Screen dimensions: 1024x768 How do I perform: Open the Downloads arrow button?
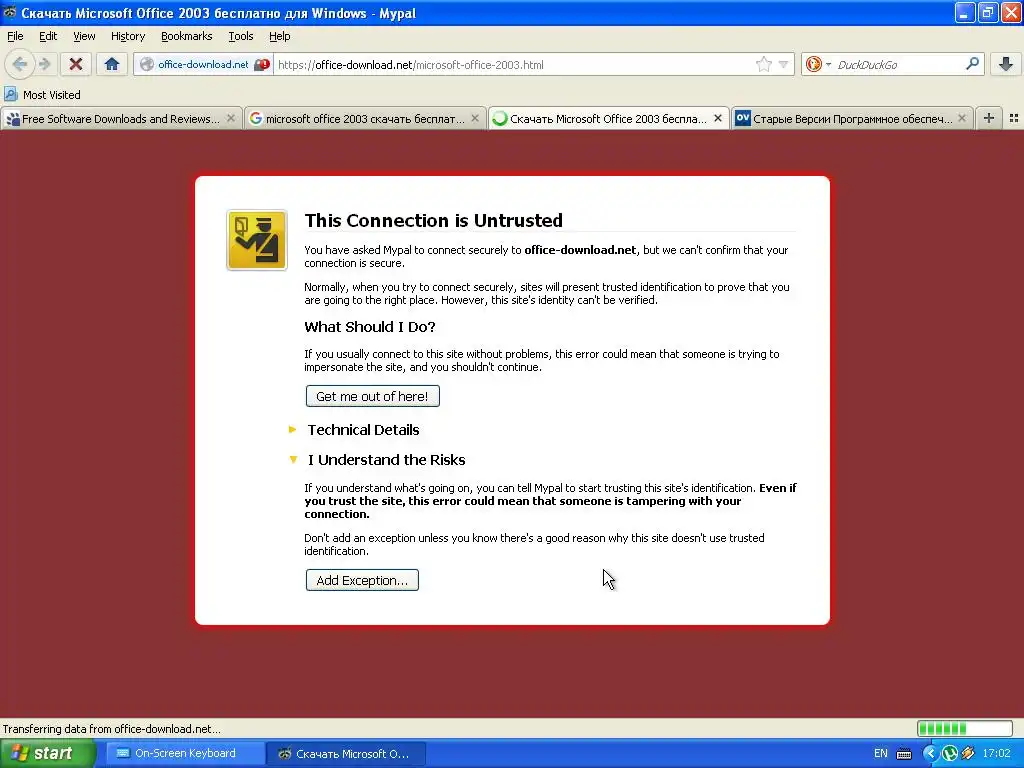coord(1006,64)
